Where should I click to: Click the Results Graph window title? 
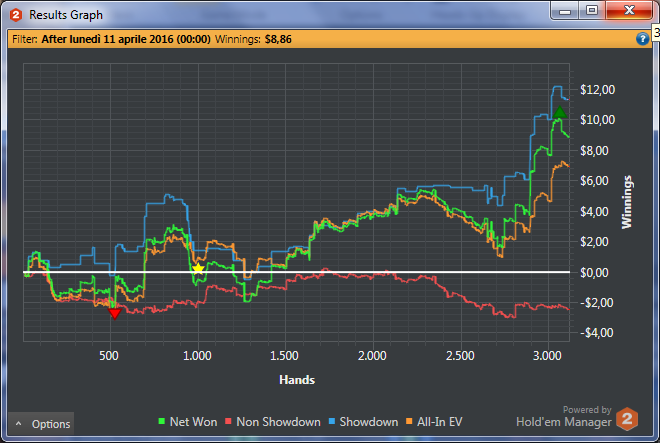(66, 15)
